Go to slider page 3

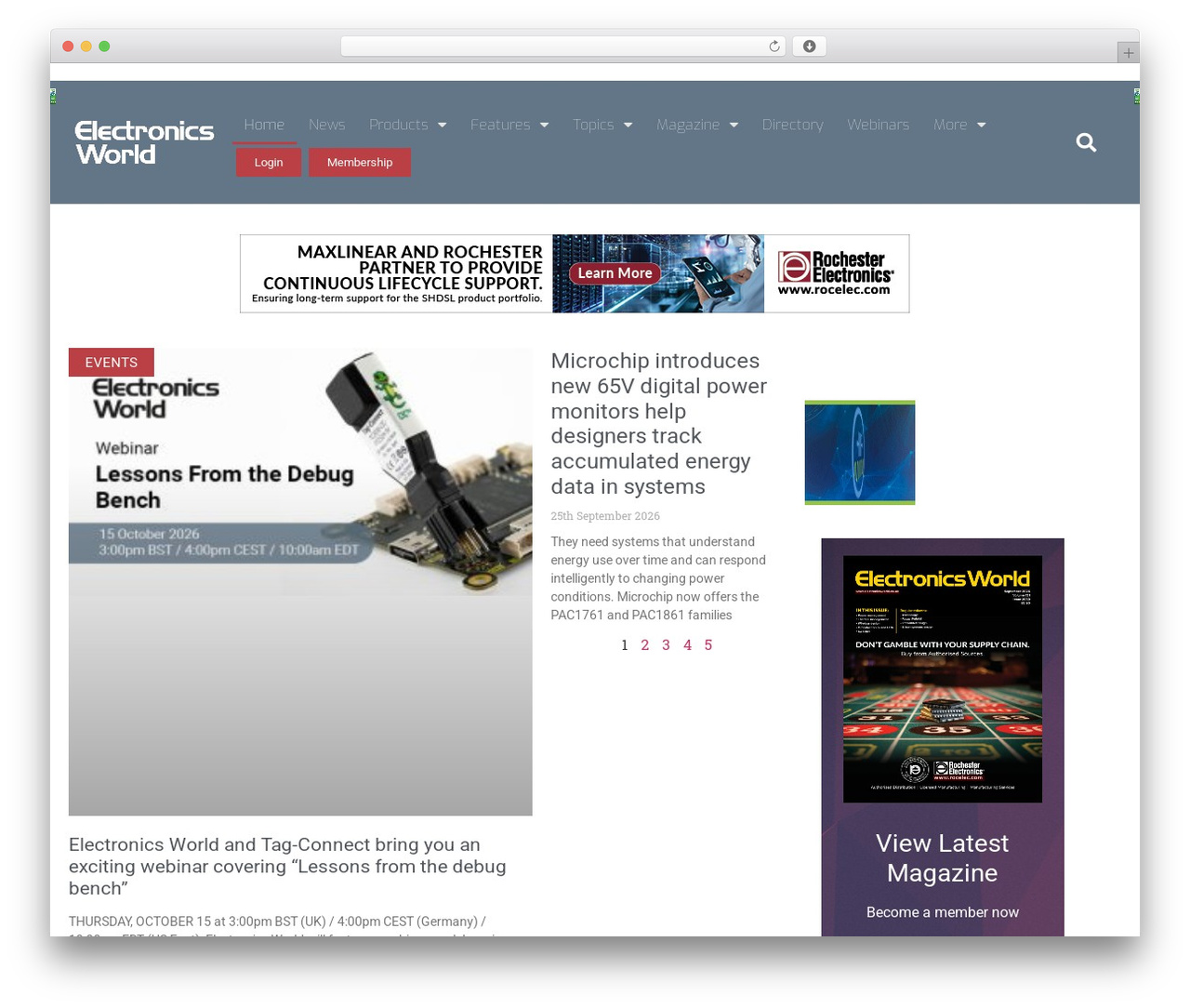[x=666, y=645]
